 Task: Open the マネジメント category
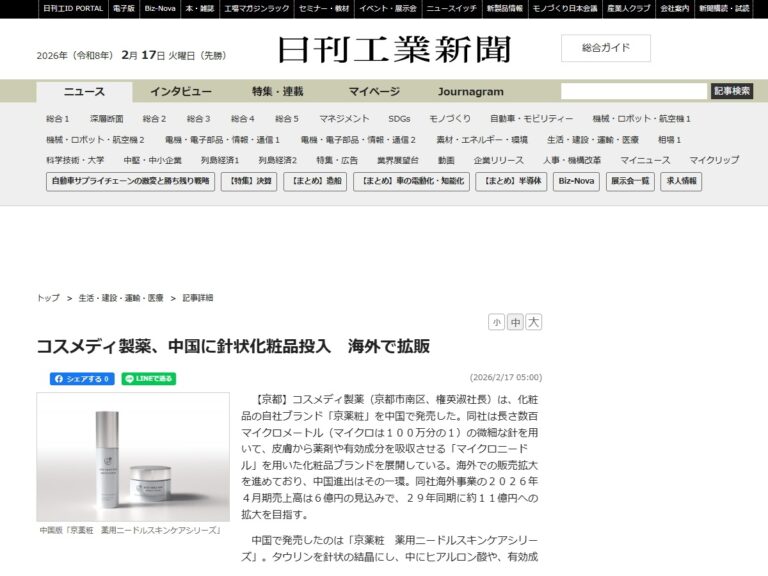[344, 119]
